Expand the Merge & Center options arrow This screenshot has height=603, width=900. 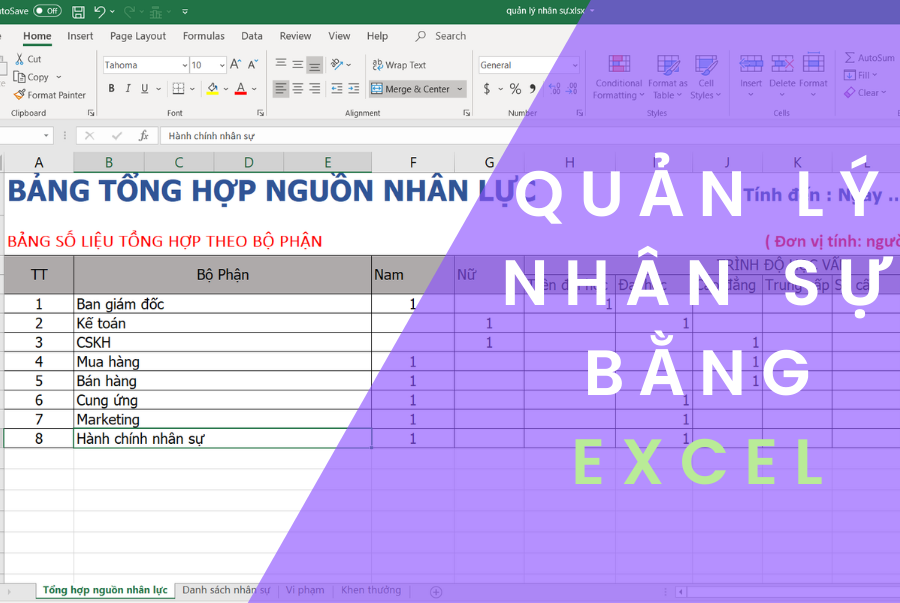pyautogui.click(x=460, y=89)
